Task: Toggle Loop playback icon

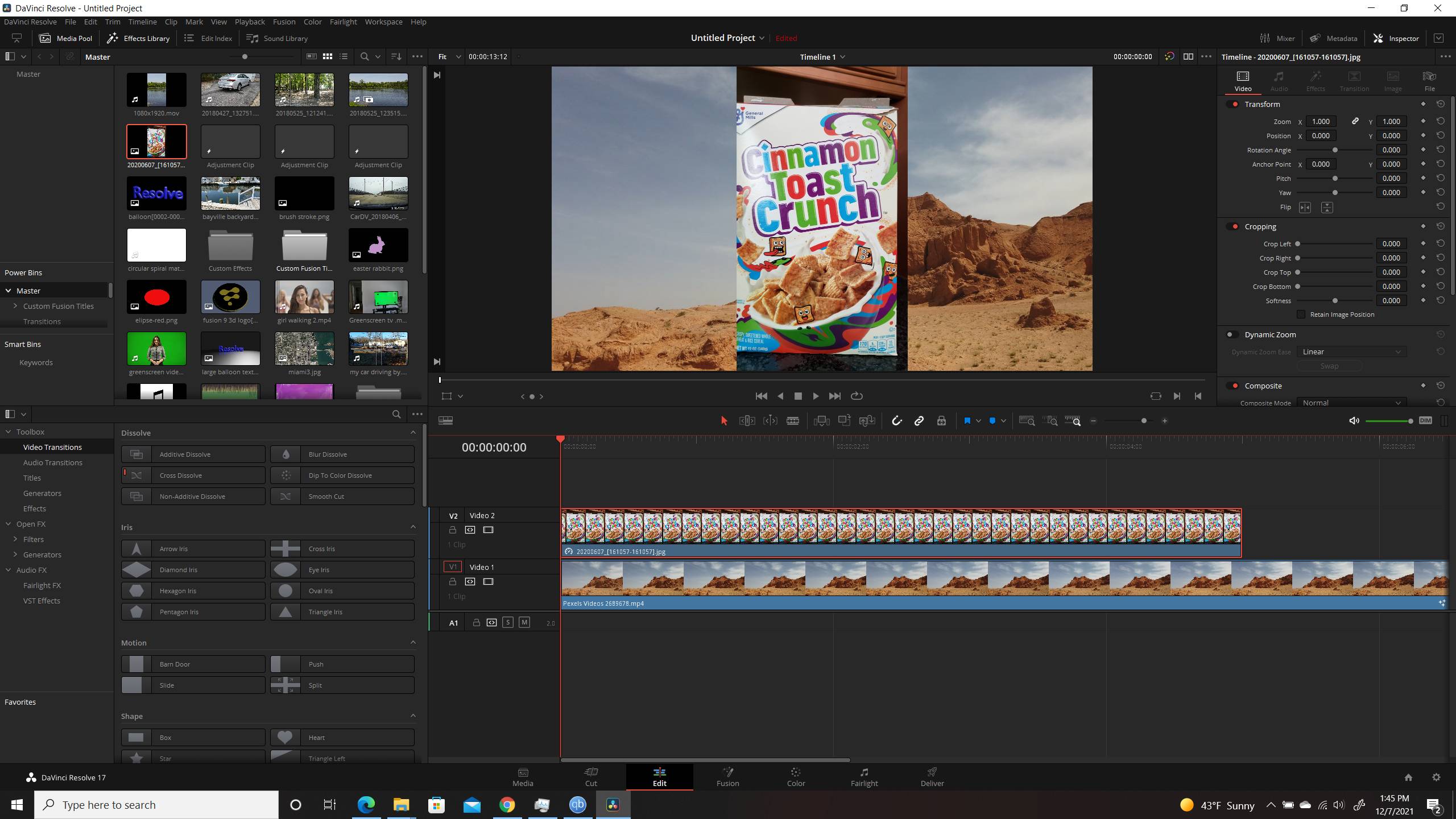Action: point(857,396)
